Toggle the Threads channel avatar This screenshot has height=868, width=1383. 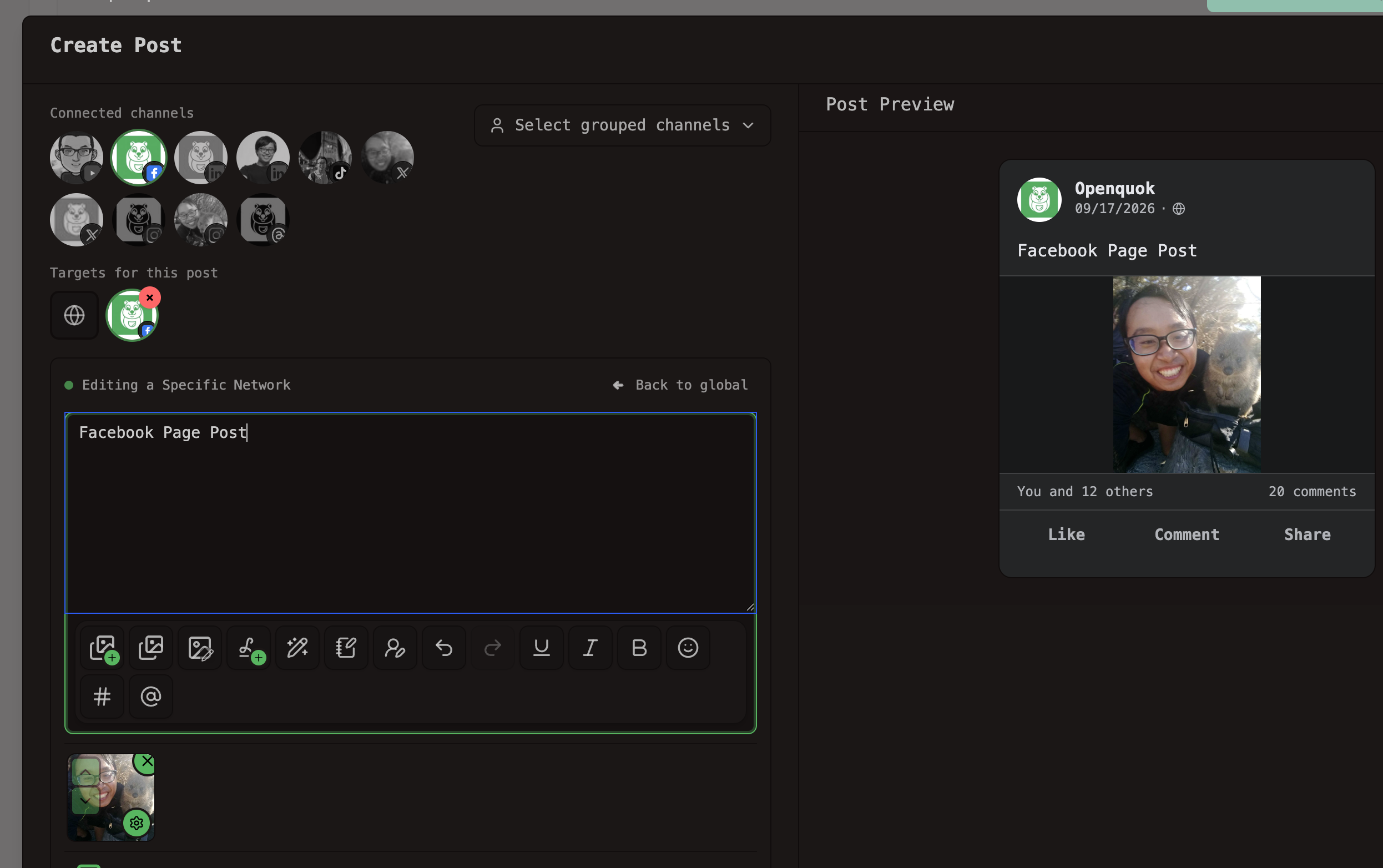pyautogui.click(x=263, y=220)
